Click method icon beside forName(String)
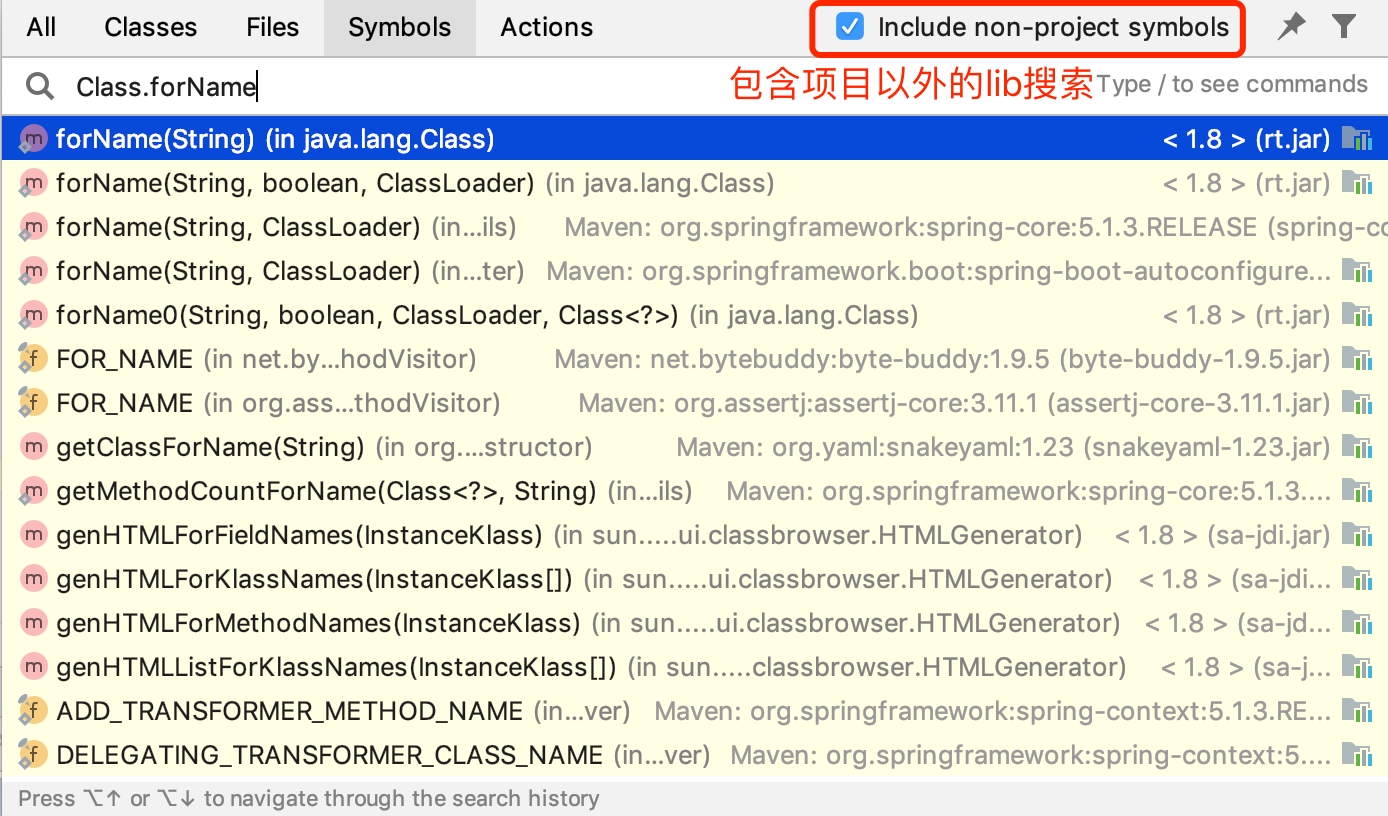1388x816 pixels. coord(33,139)
